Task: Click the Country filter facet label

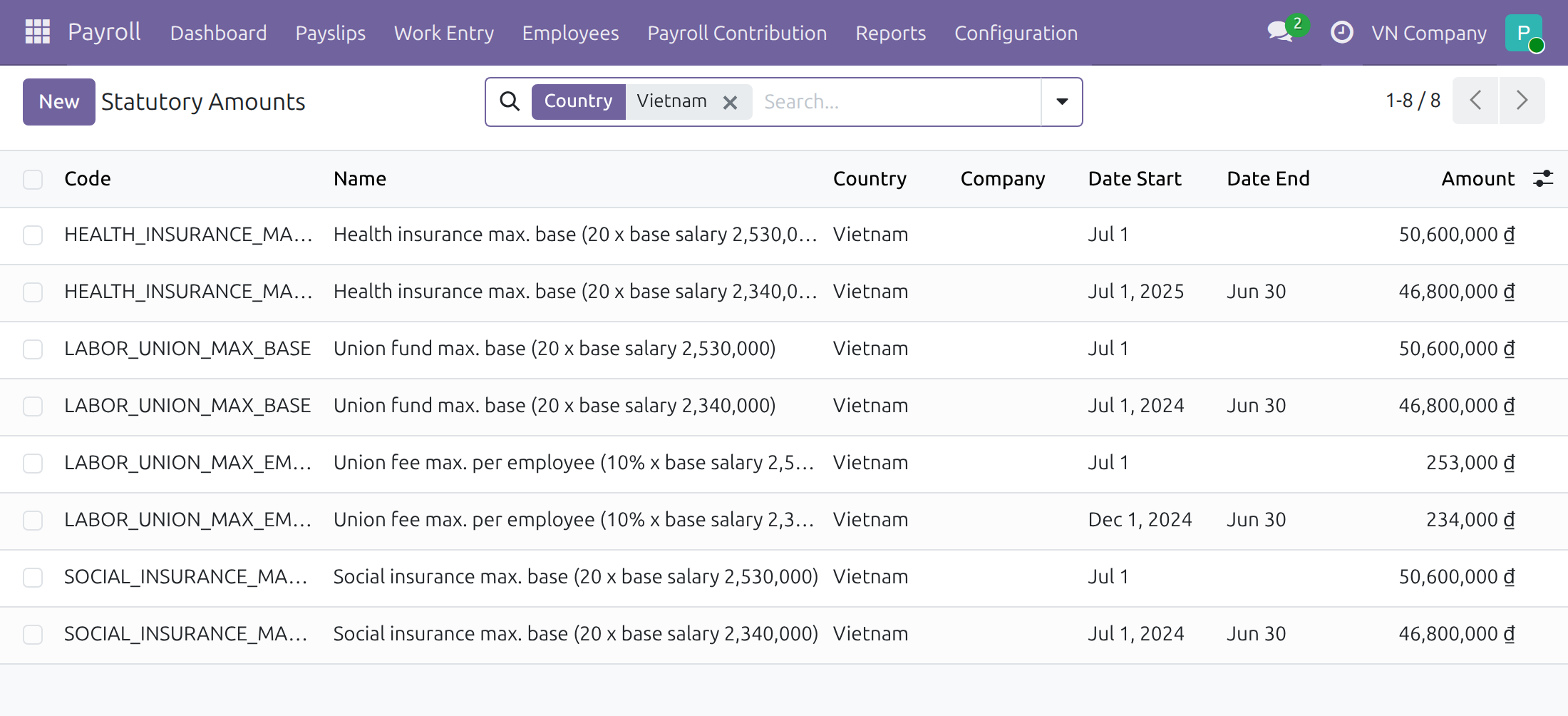Action: (578, 101)
